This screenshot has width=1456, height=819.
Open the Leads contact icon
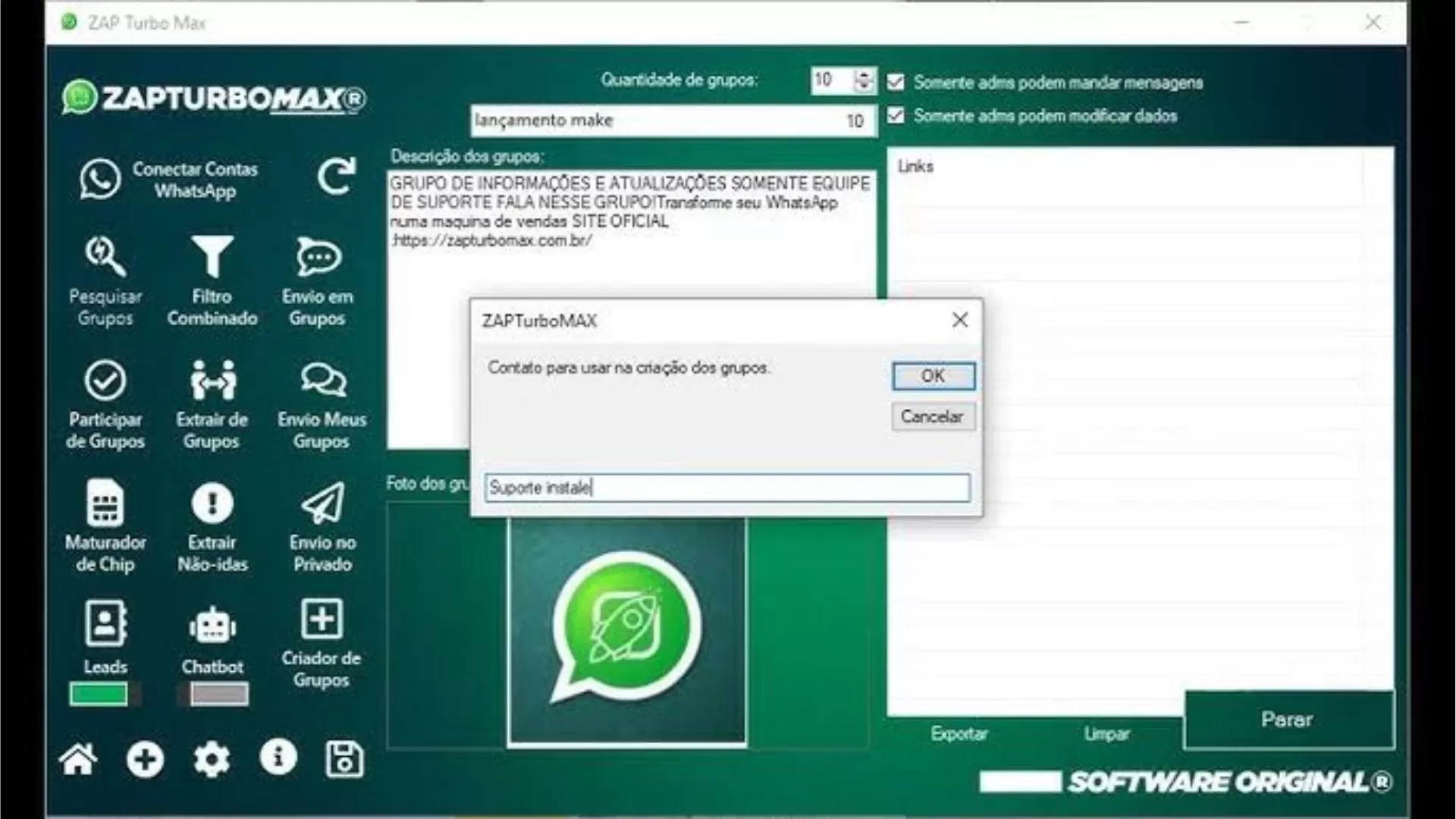[105, 623]
